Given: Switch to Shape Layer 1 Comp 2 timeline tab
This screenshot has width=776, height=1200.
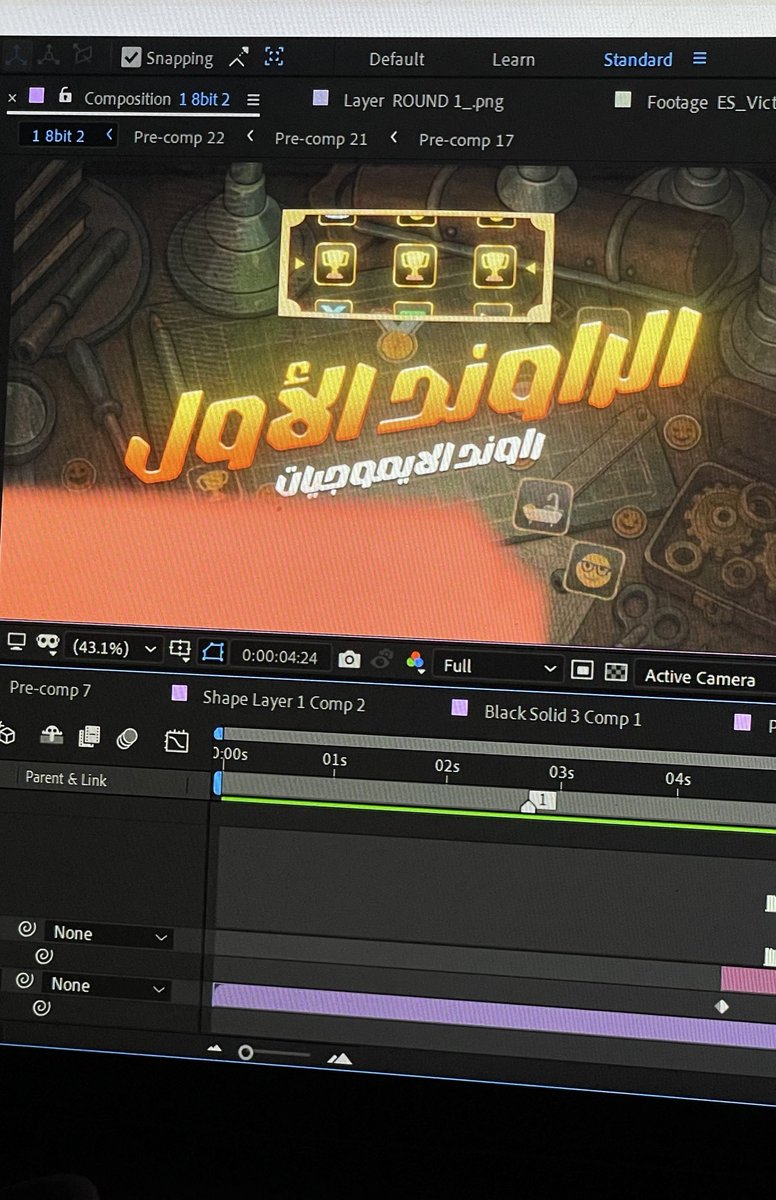Looking at the screenshot, I should [284, 701].
